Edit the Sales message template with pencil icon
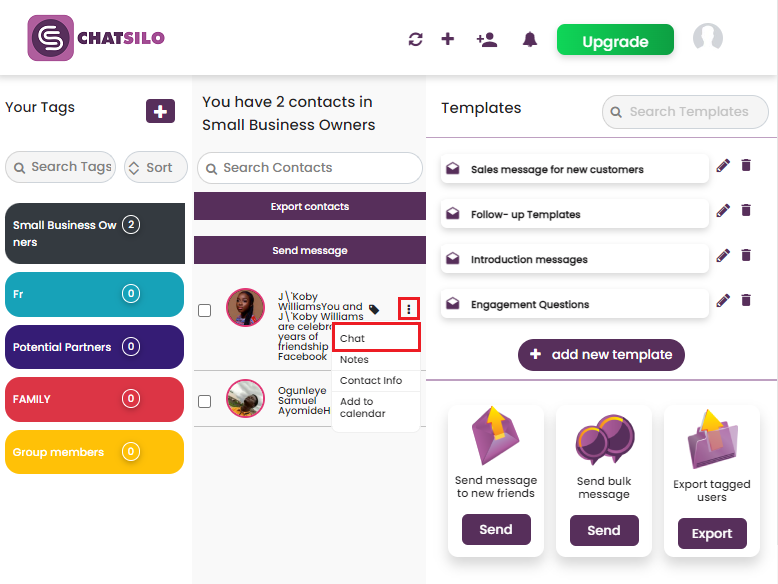This screenshot has height=584, width=778. [x=723, y=165]
